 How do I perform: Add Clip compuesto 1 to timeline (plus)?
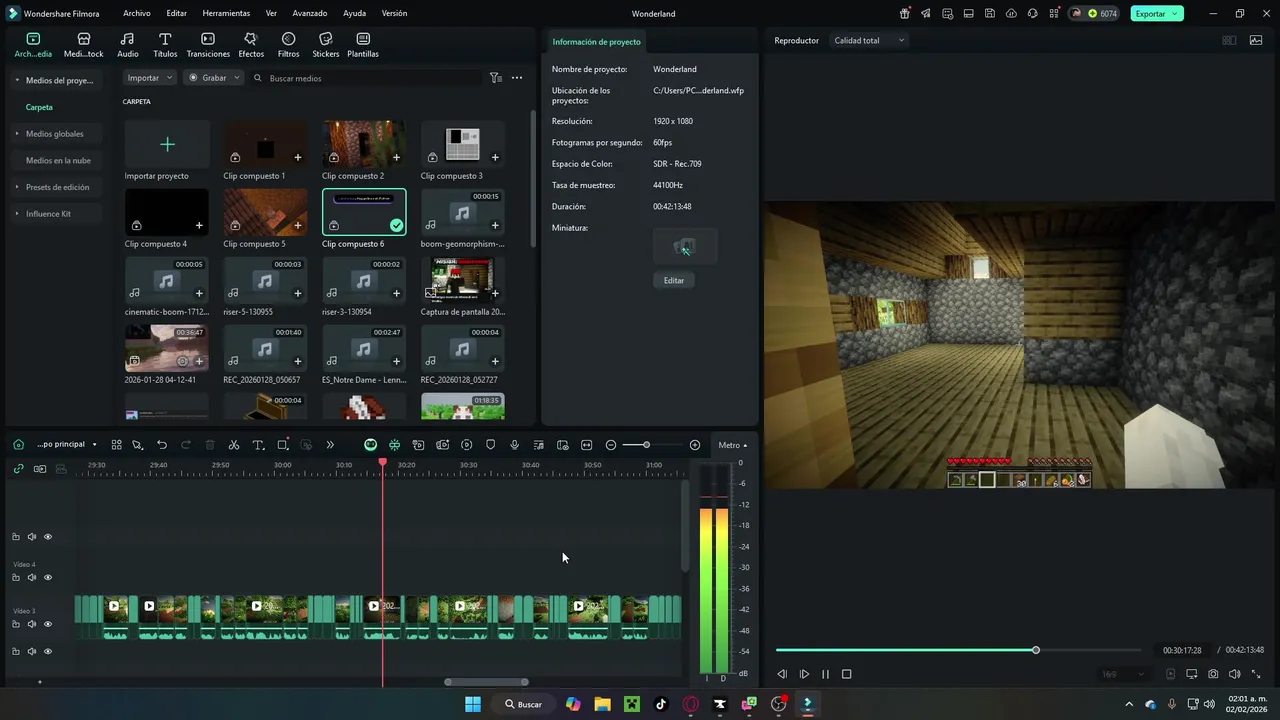pos(298,157)
